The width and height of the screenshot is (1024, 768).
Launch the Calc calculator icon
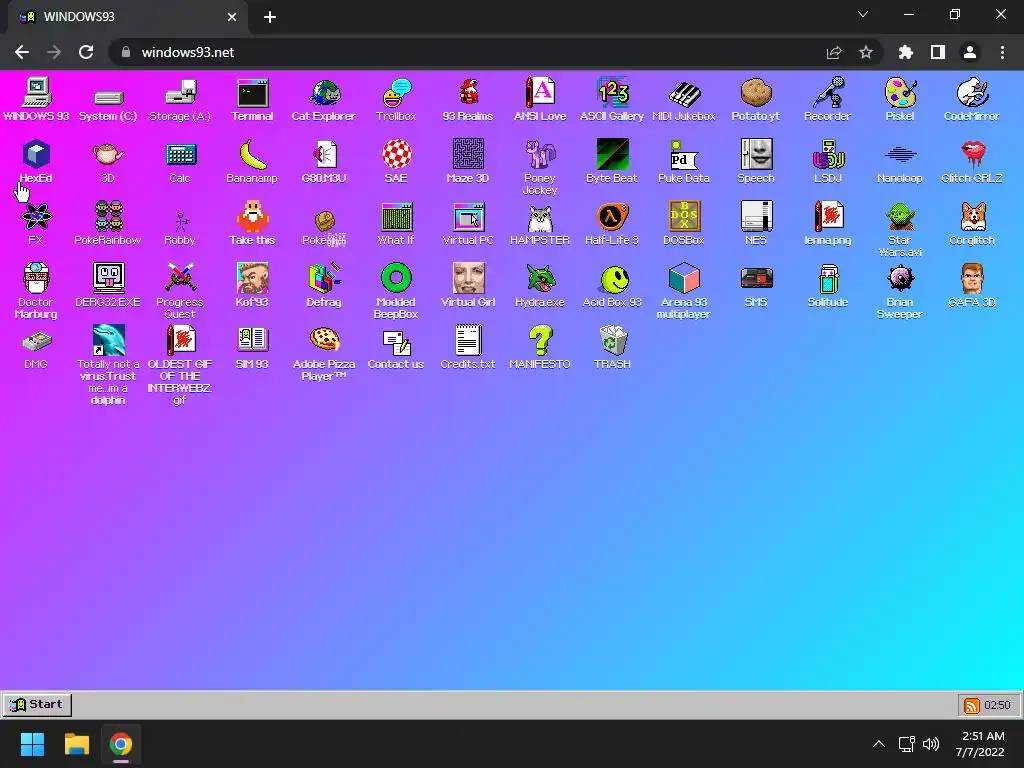[180, 161]
